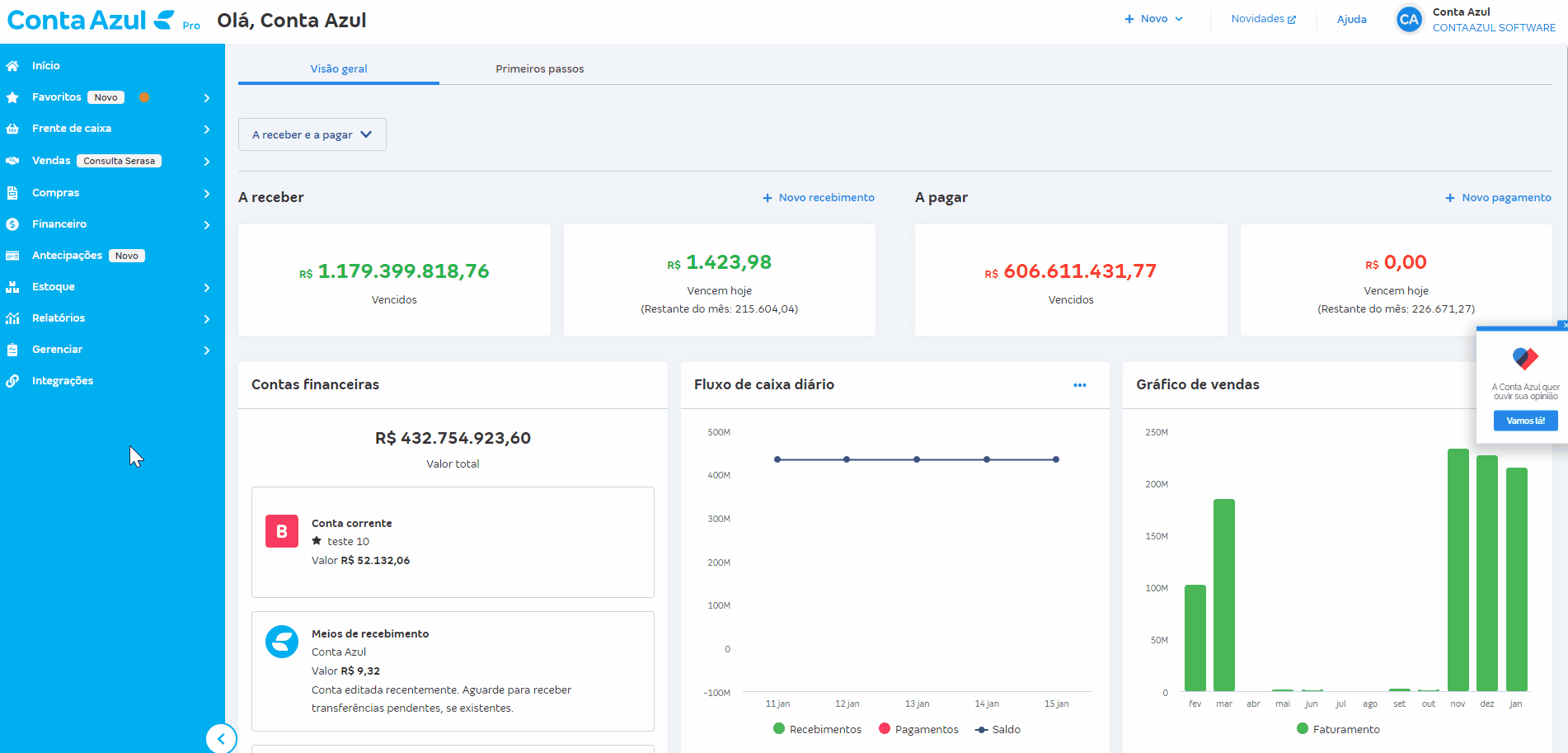Switch to the Visão geral tab
The height and width of the screenshot is (753, 1568).
point(339,68)
